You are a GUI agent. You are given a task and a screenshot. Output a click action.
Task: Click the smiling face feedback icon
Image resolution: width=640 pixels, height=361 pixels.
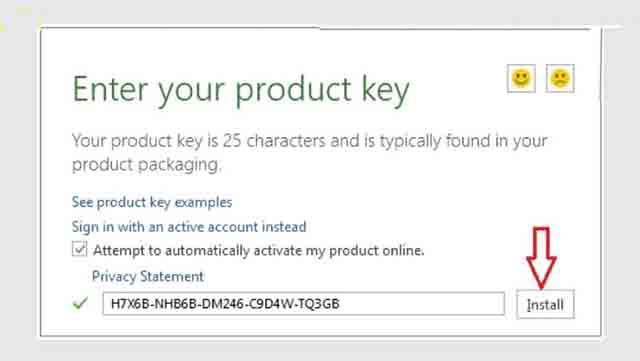[x=521, y=78]
